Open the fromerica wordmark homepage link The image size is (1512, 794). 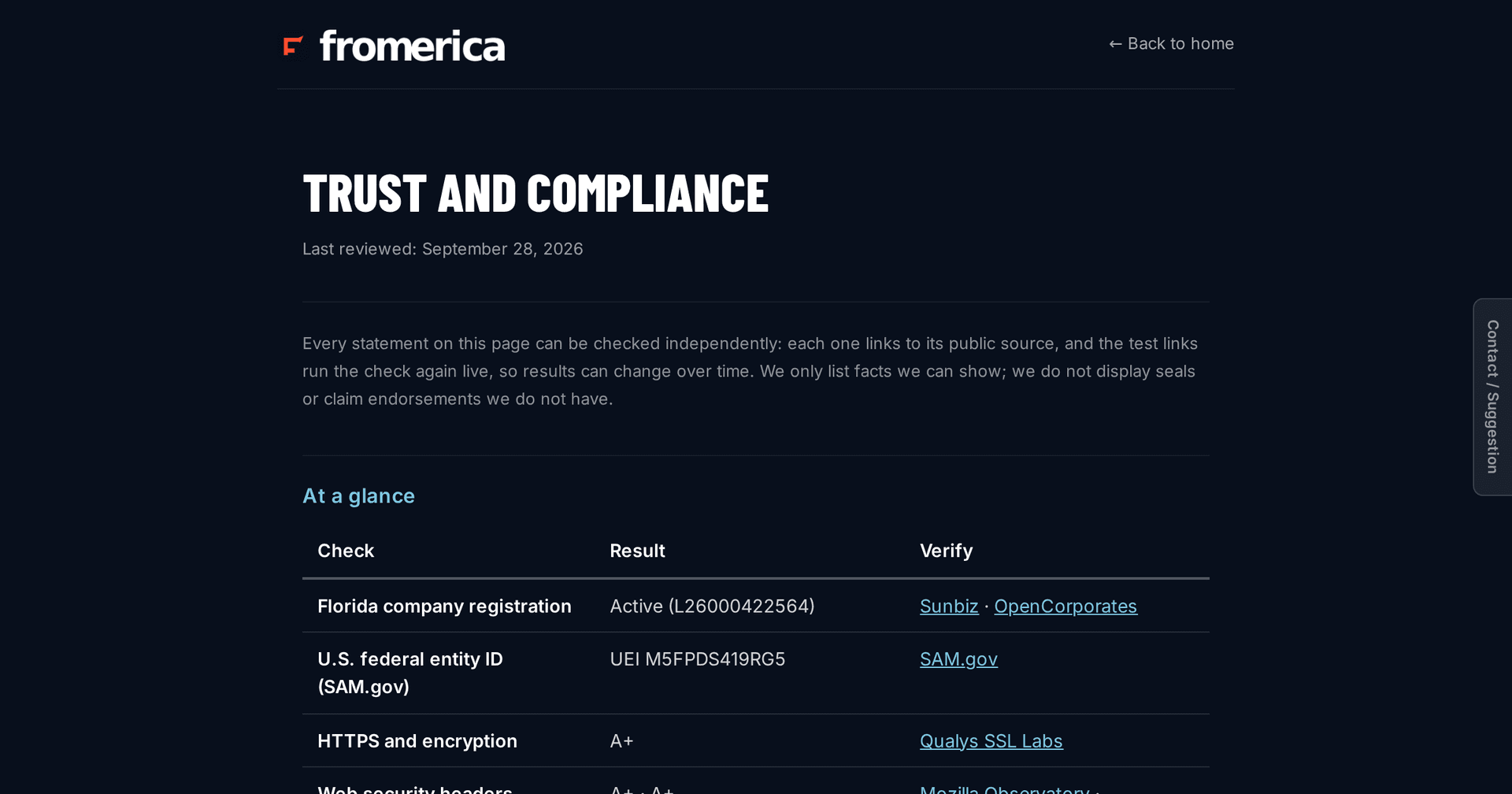[412, 46]
